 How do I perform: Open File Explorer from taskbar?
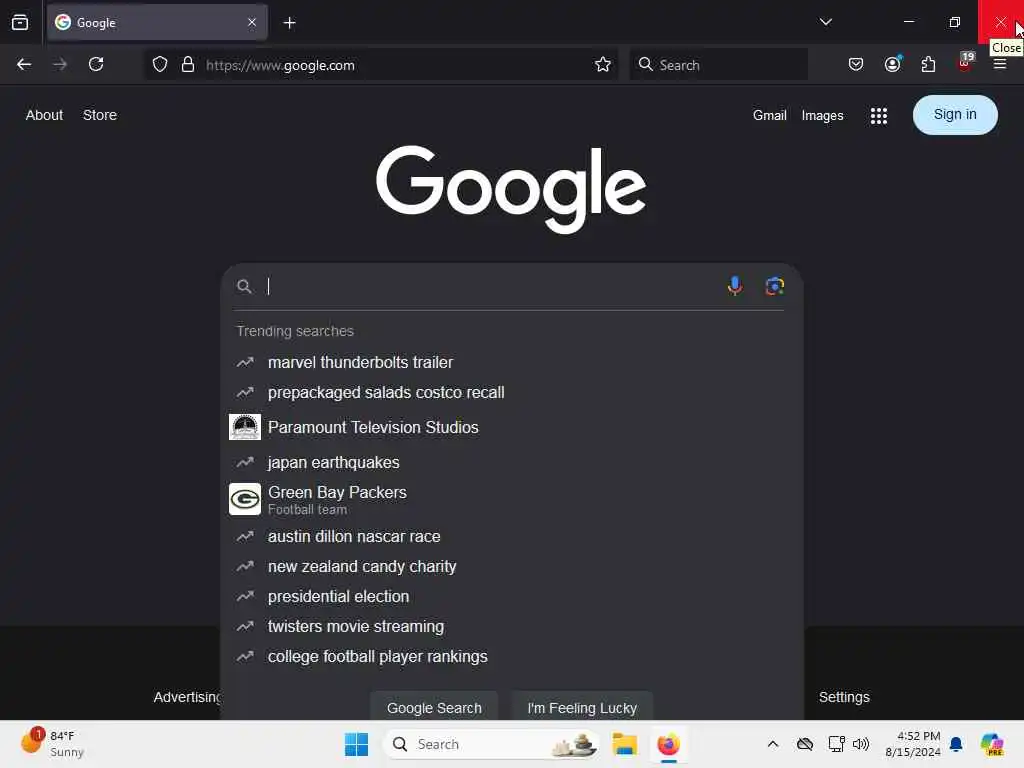click(x=624, y=744)
